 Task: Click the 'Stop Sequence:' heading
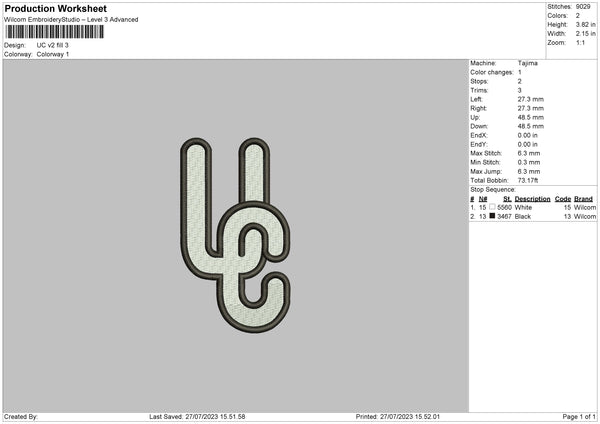click(493, 190)
